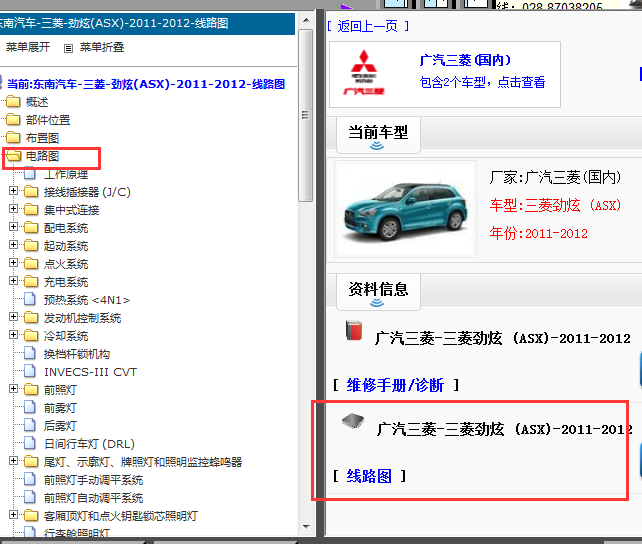This screenshot has height=544, width=642.
Task: Click the 后雾灯 document icon
Action: [x=29, y=425]
